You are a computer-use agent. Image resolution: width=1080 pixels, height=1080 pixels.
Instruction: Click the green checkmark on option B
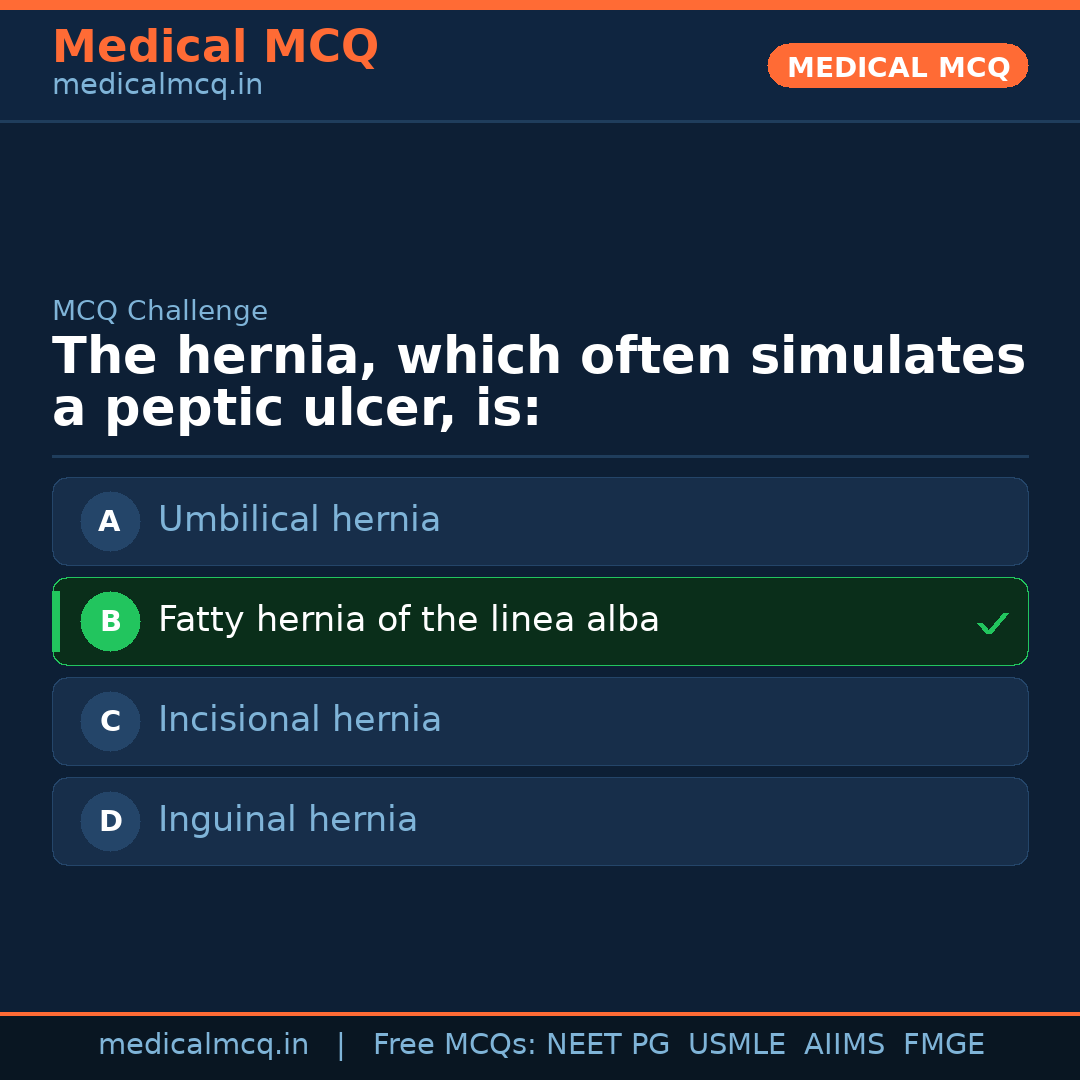992,623
